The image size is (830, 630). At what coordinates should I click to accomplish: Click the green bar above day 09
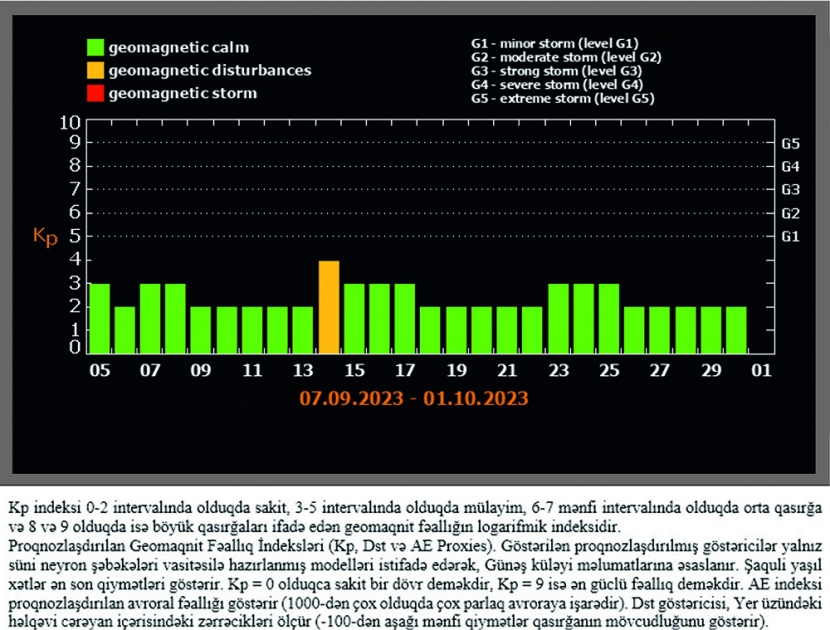[x=201, y=329]
